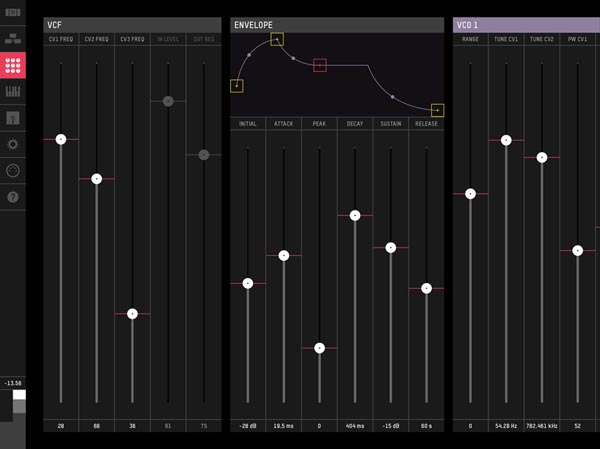This screenshot has width=600, height=449.
Task: Select the OUT RES column label
Action: [x=204, y=39]
